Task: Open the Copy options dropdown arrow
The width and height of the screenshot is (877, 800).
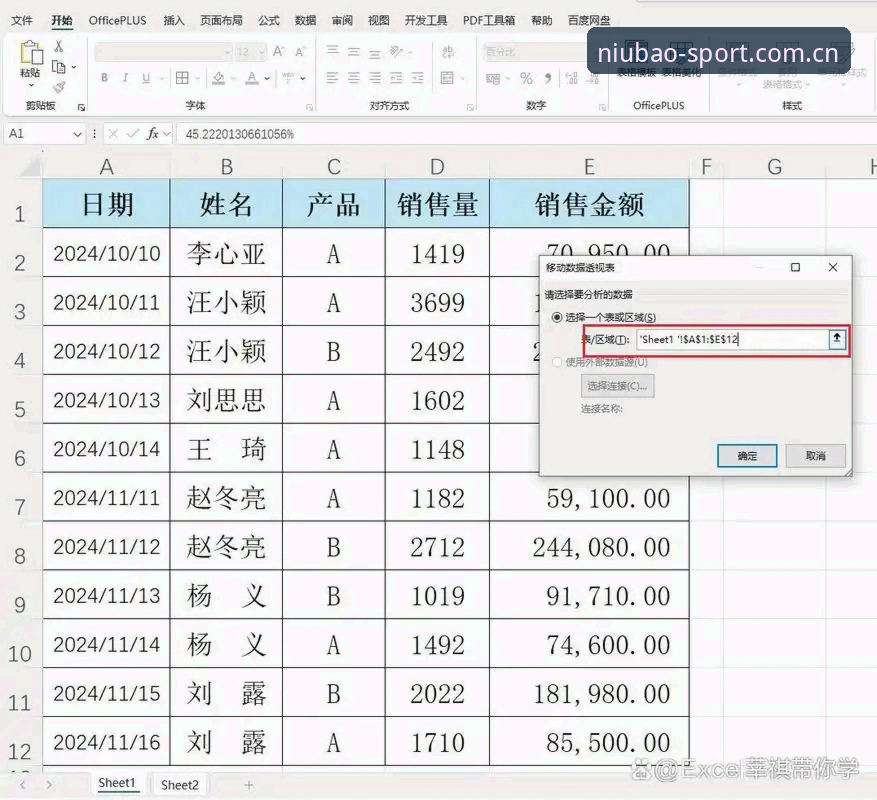Action: (x=73, y=68)
